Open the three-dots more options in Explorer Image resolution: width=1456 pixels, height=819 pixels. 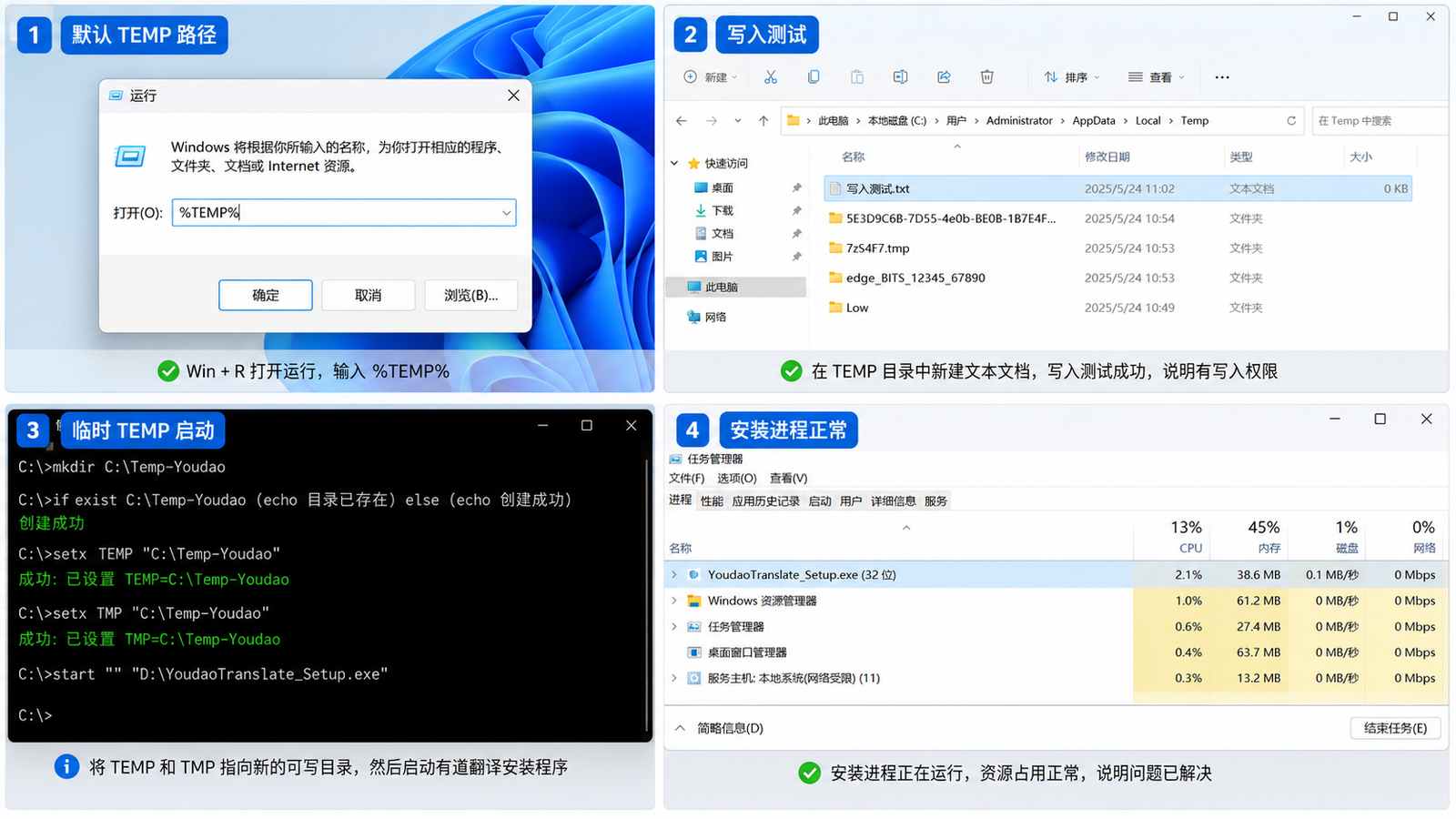[1222, 77]
